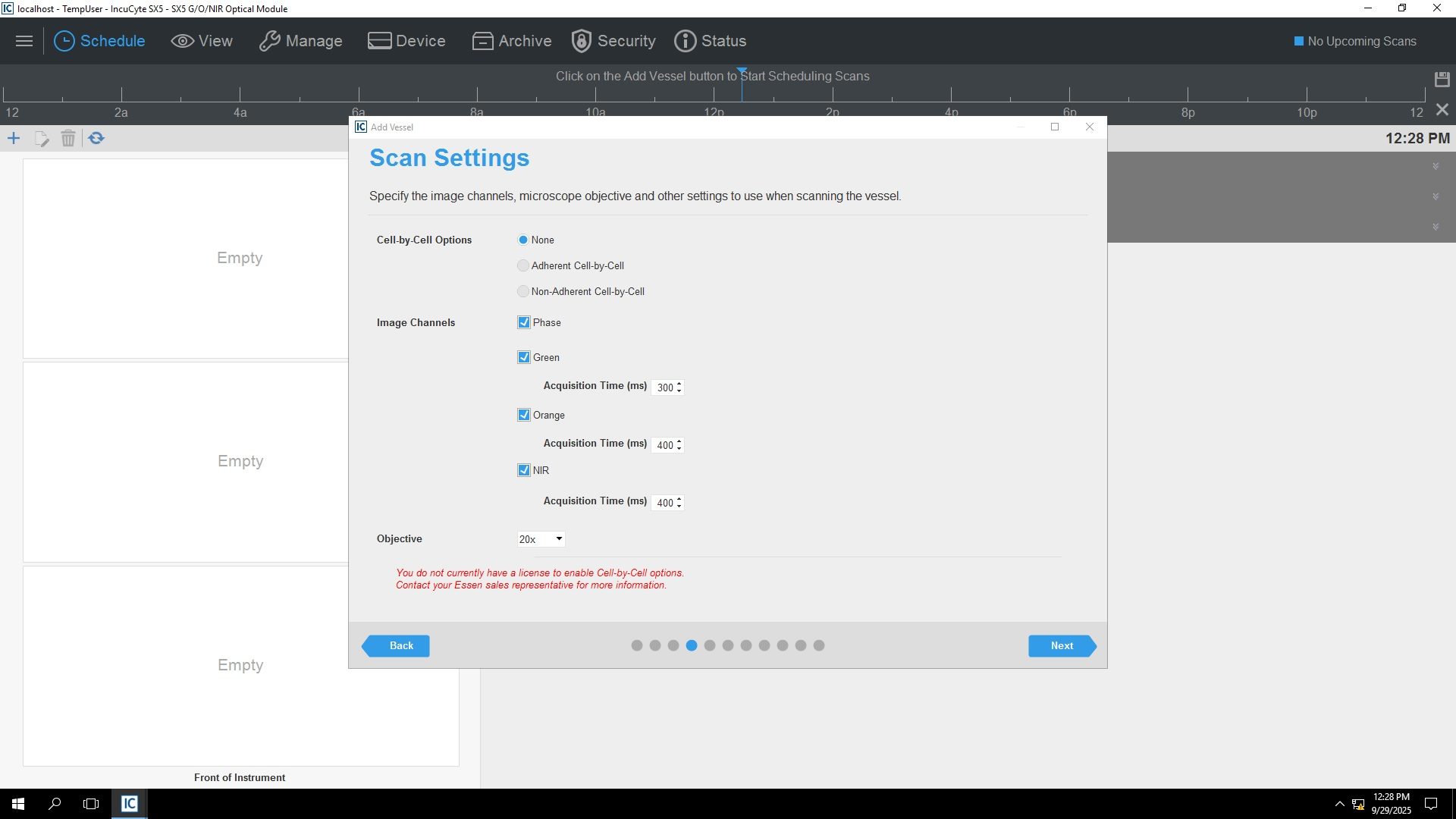Screen dimensions: 1456x819
Task: Click the Add Vessel plus icon
Action: [14, 138]
